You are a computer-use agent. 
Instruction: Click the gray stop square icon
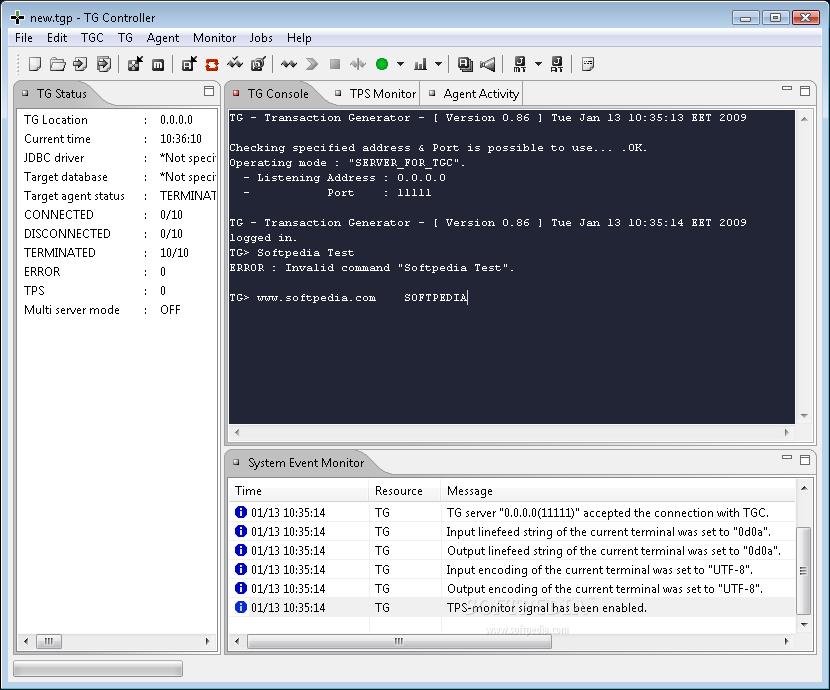point(335,65)
